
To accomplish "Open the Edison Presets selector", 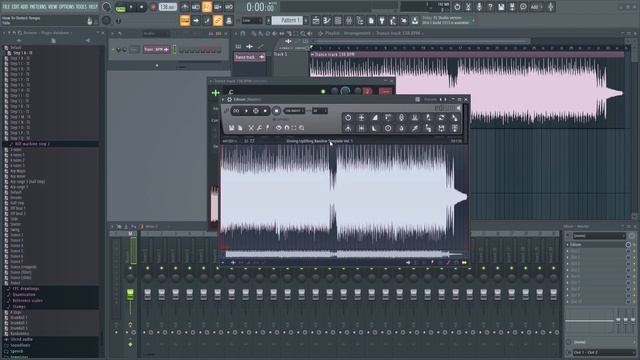I will (430, 100).
